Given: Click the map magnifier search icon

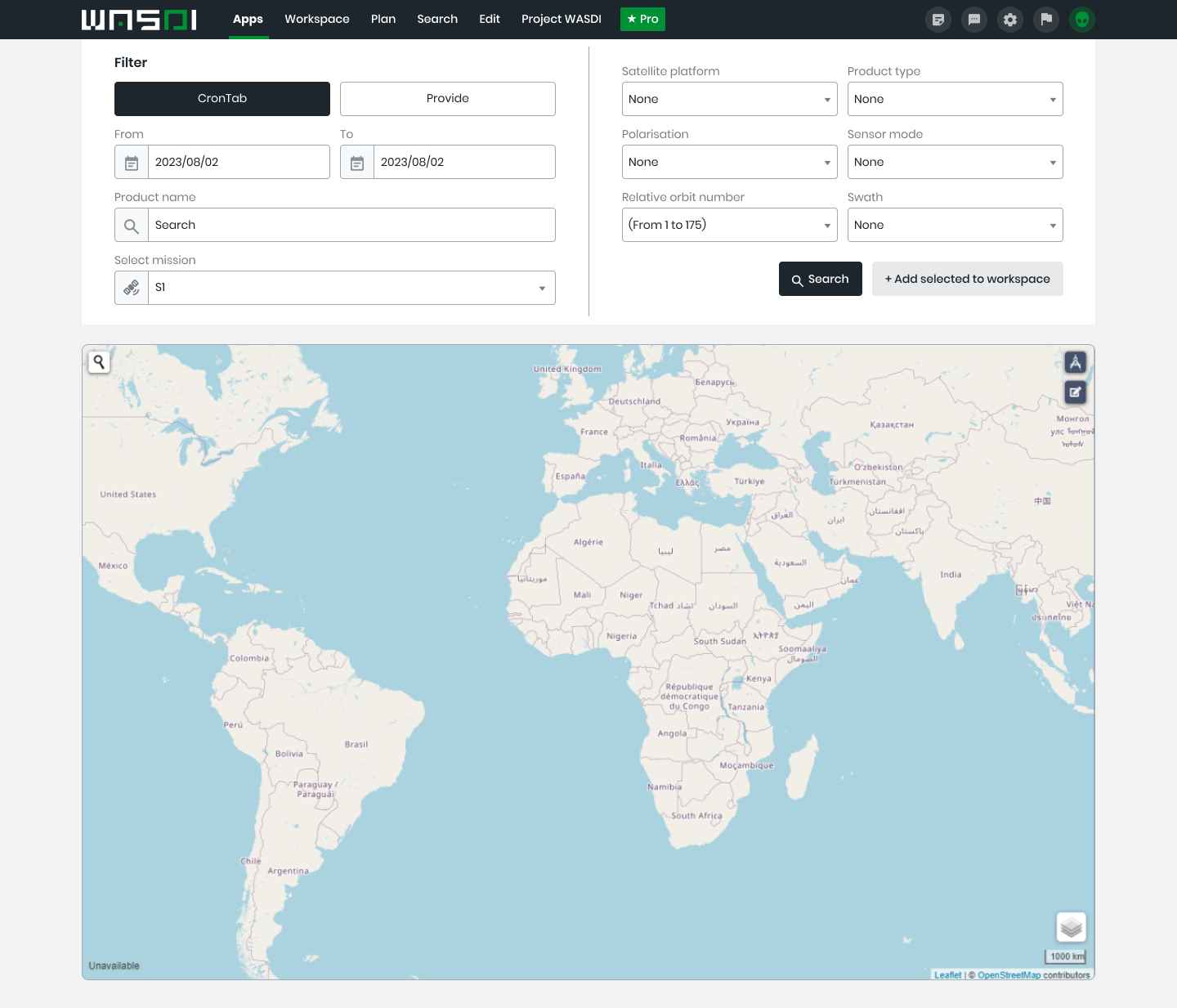Looking at the screenshot, I should tap(99, 362).
